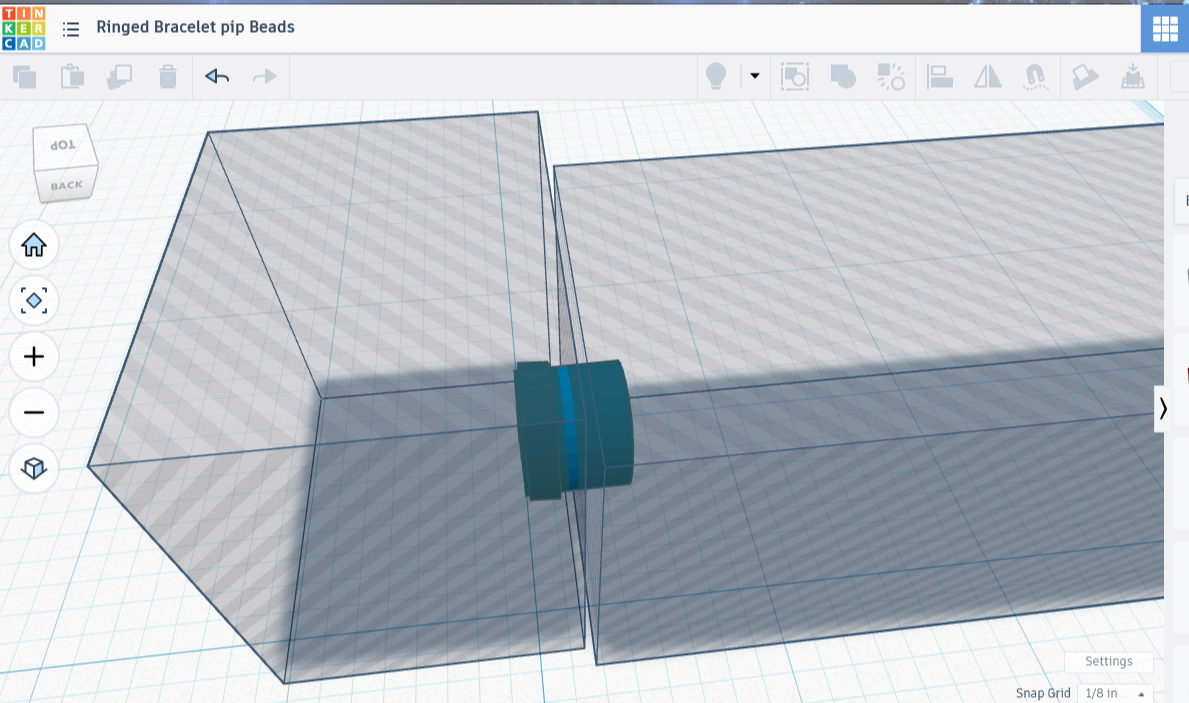Image resolution: width=1189 pixels, height=703 pixels.
Task: Switch to orthographic view cube icon
Action: [33, 468]
